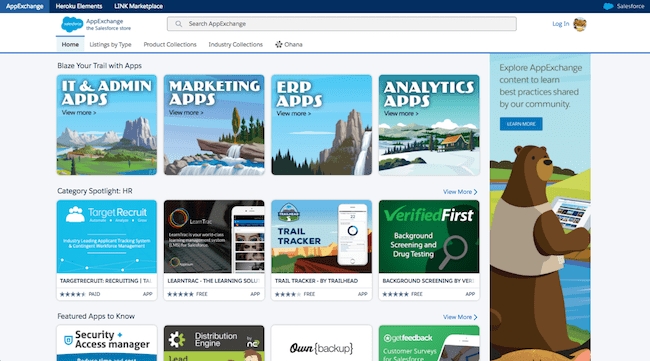Click View more on ERP Apps

pos(293,114)
